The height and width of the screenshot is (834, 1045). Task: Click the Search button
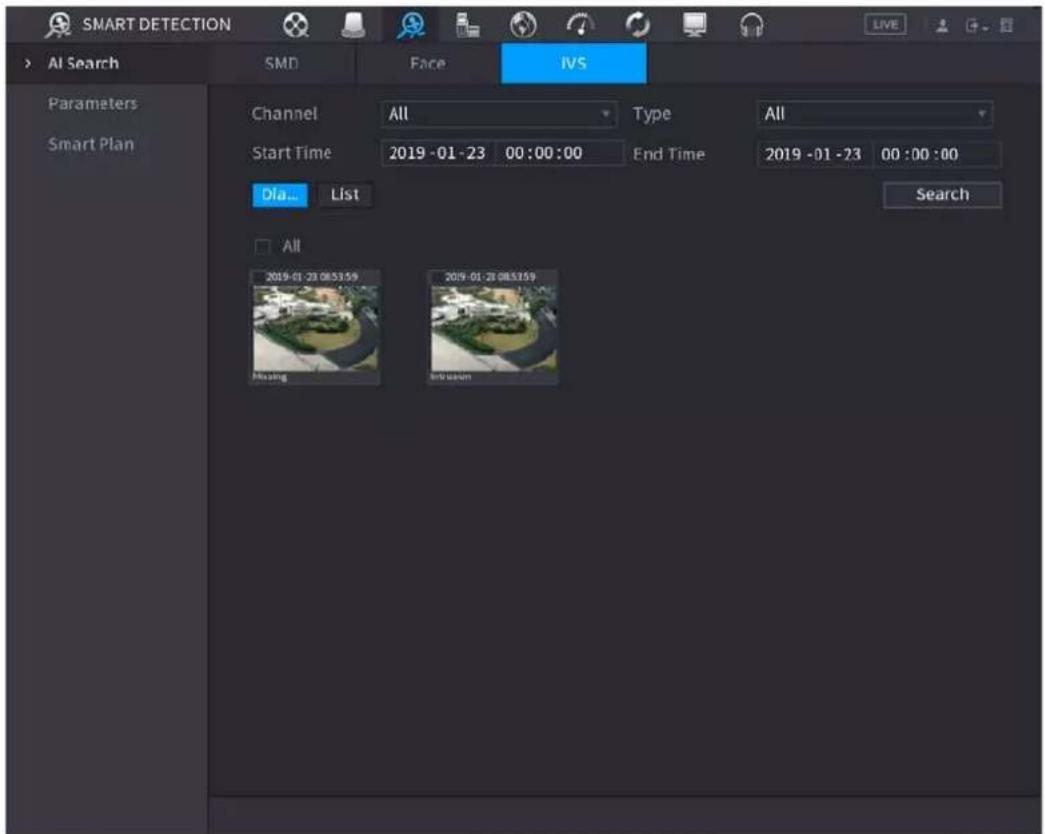(942, 195)
